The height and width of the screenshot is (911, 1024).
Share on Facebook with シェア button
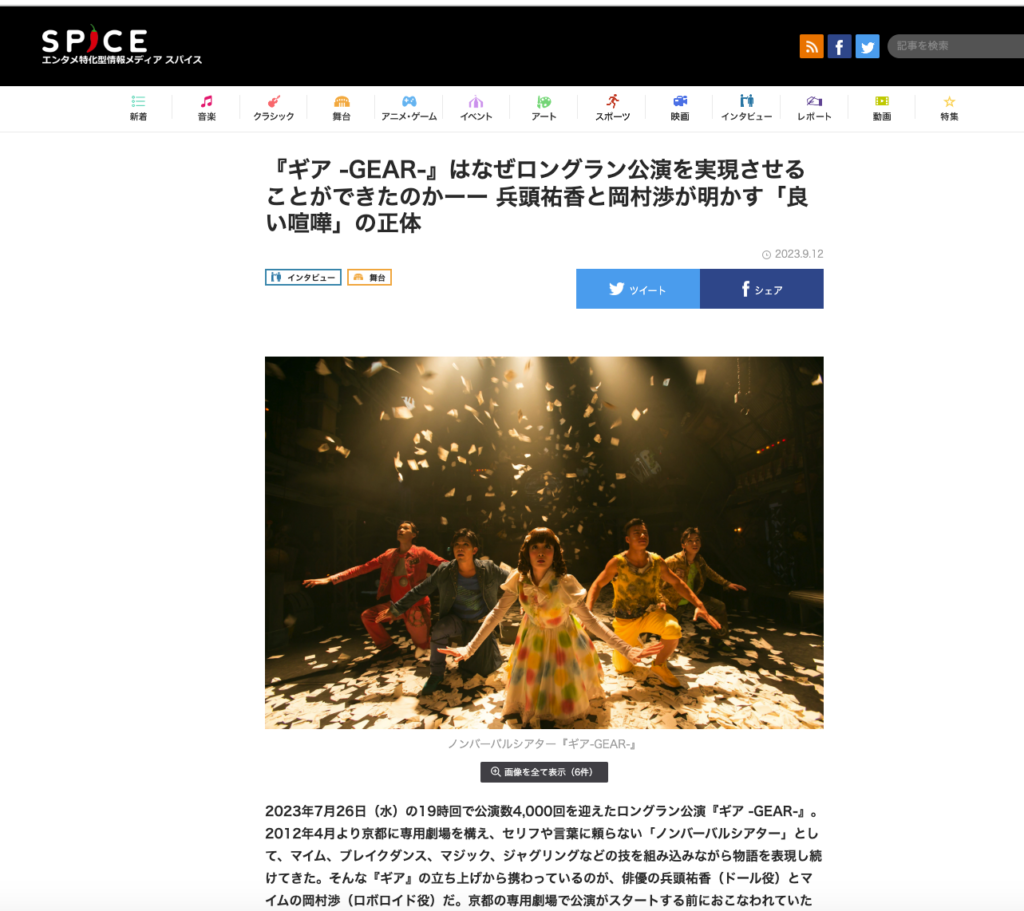pyautogui.click(x=761, y=289)
